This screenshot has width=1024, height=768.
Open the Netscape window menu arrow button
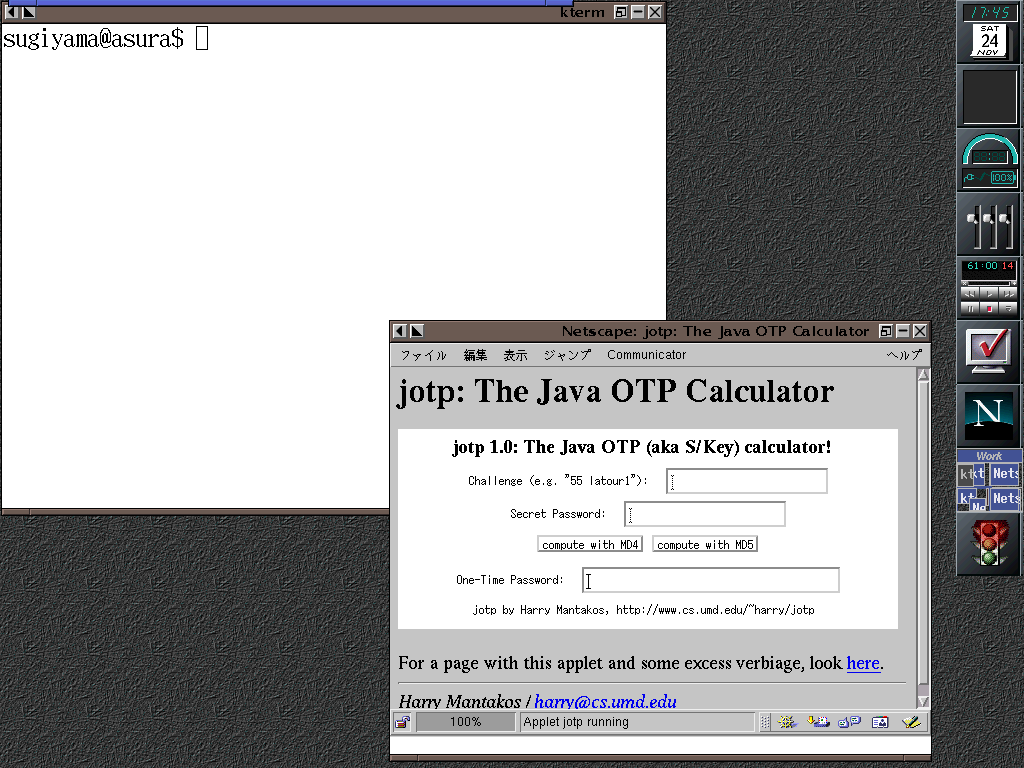[x=400, y=331]
